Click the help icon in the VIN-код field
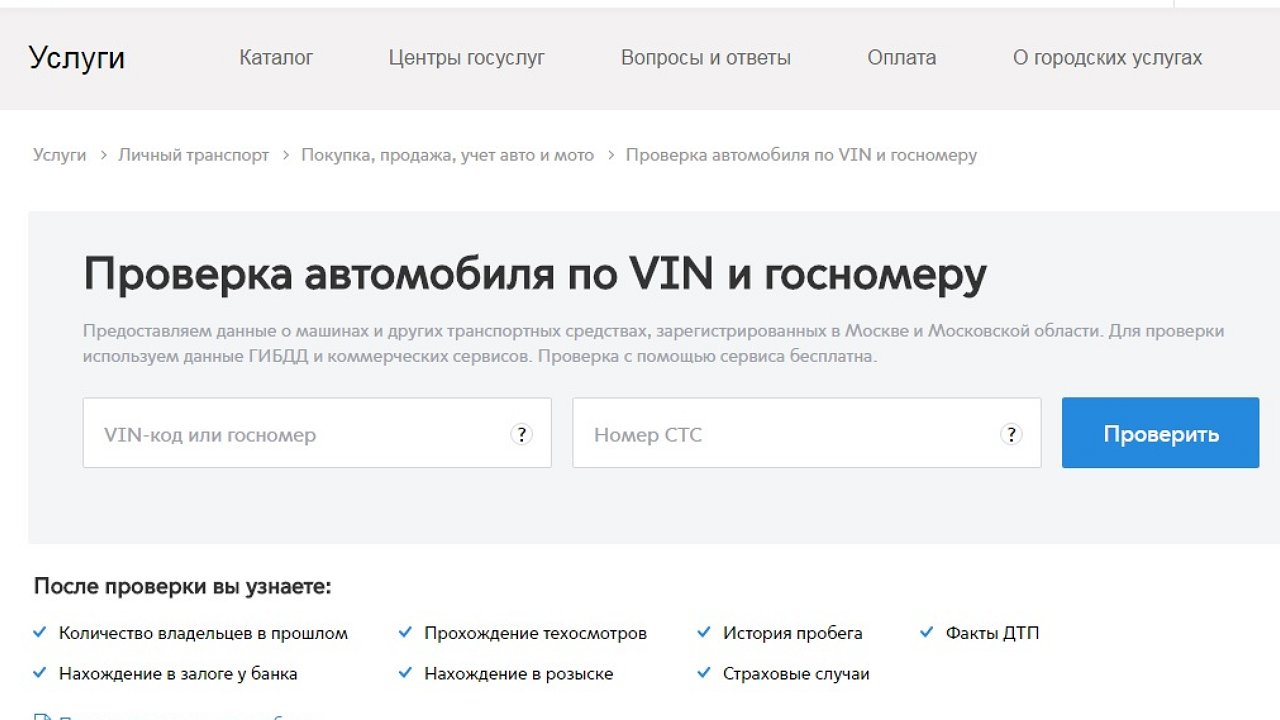This screenshot has width=1280, height=720. (521, 434)
